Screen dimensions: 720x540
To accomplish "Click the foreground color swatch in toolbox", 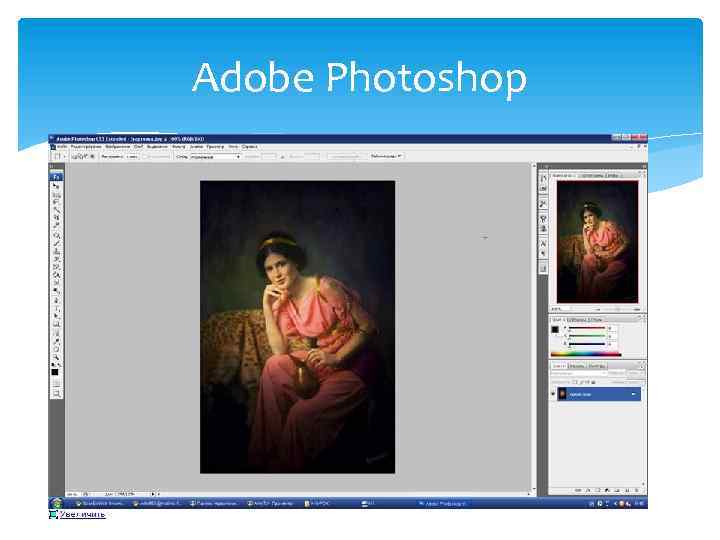I will pyautogui.click(x=55, y=372).
